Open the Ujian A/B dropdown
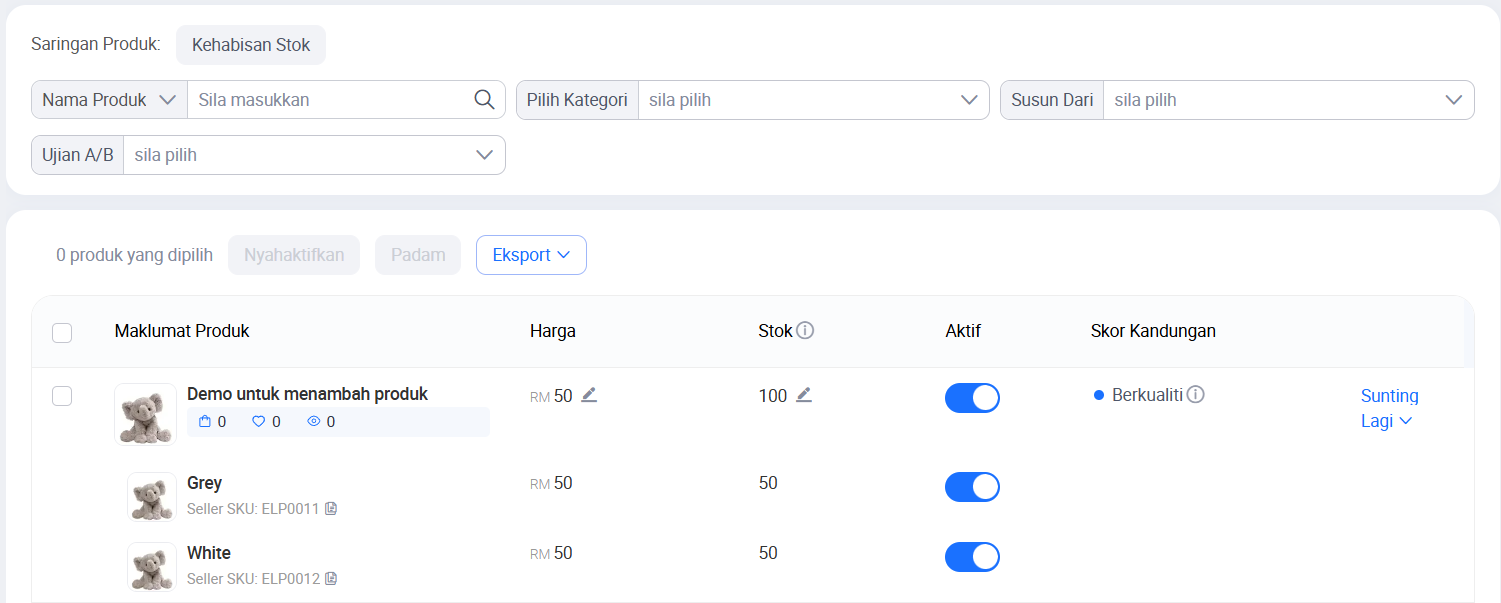The height and width of the screenshot is (603, 1501). pyautogui.click(x=313, y=155)
